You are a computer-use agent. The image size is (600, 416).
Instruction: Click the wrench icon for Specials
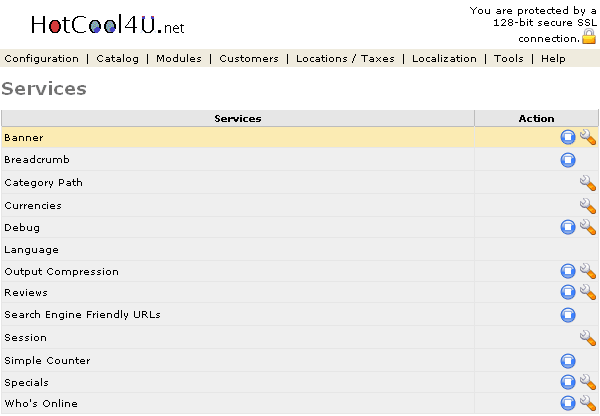[588, 383]
